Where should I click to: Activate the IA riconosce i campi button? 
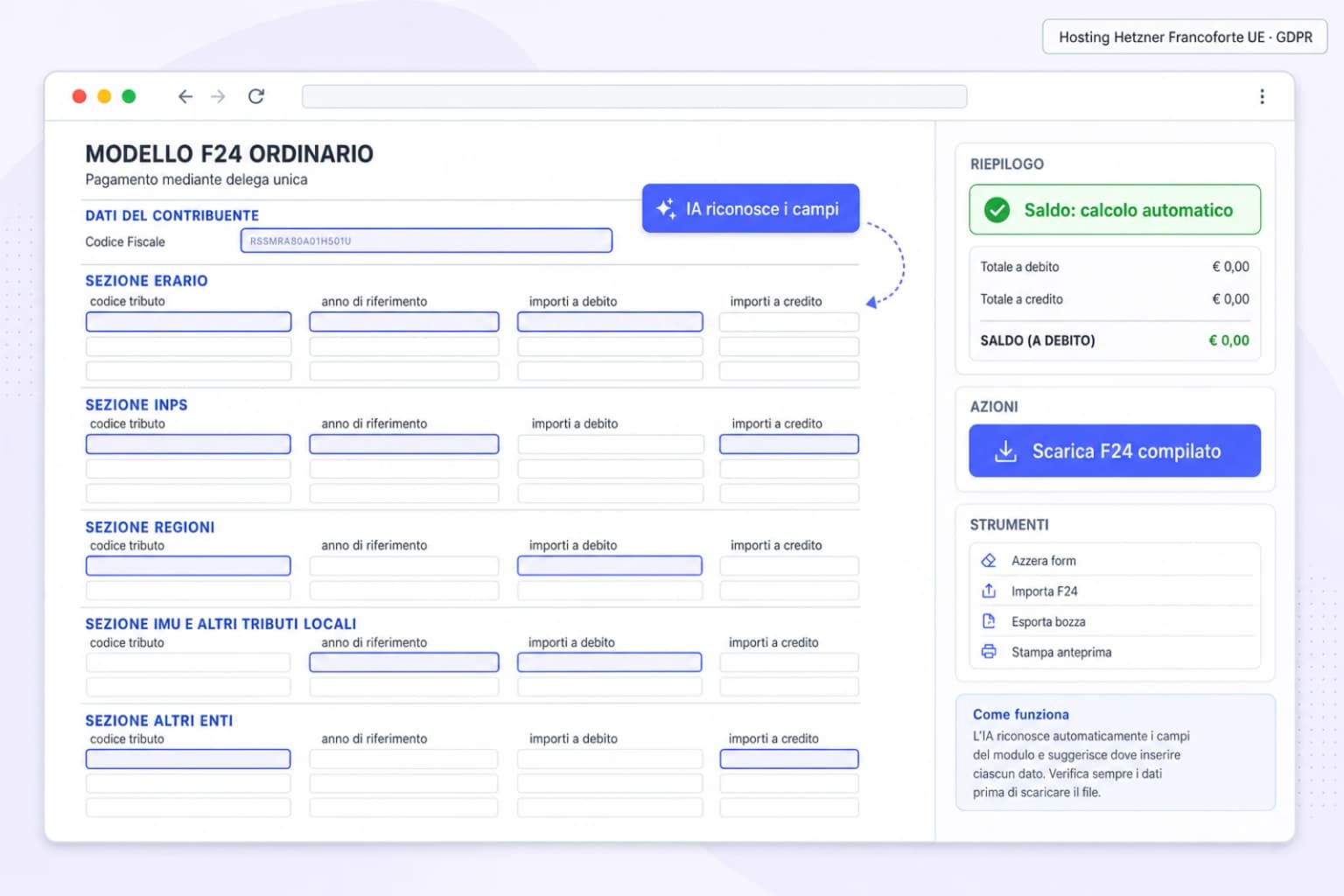[x=751, y=208]
